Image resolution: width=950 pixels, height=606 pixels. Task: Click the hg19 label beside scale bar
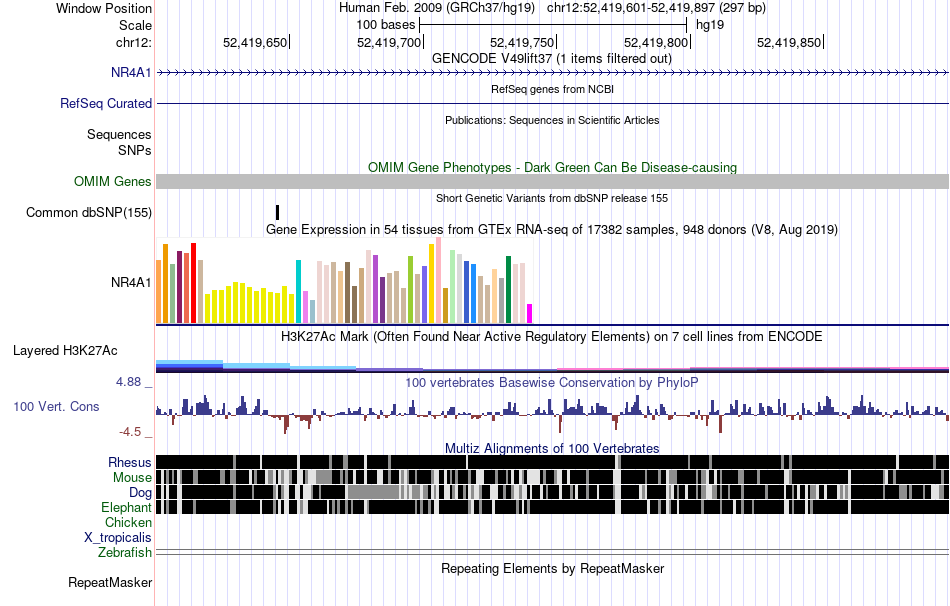point(710,25)
